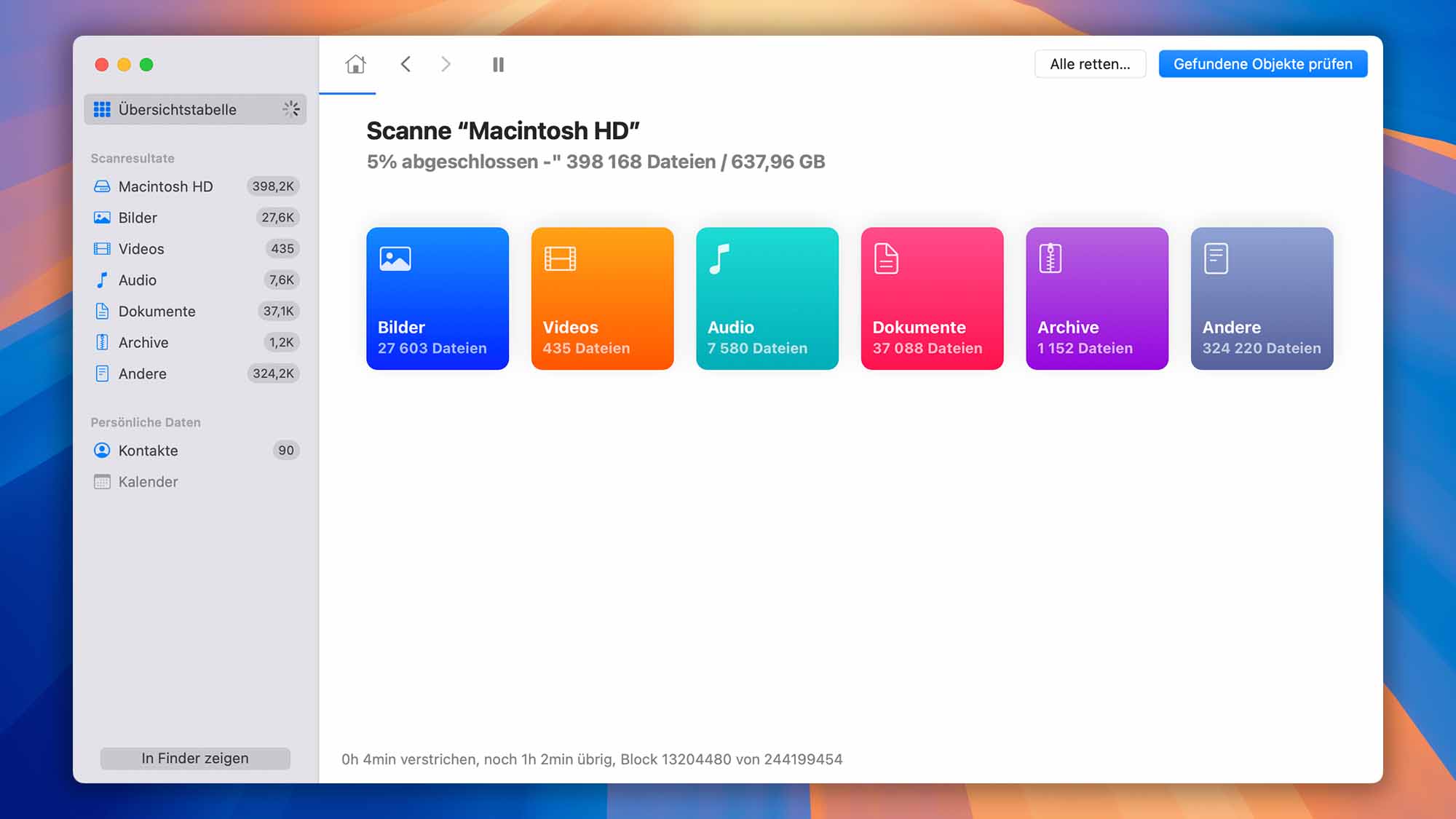Click 'Alle retten...' button
Screen dimensions: 1456x819
point(1090,64)
